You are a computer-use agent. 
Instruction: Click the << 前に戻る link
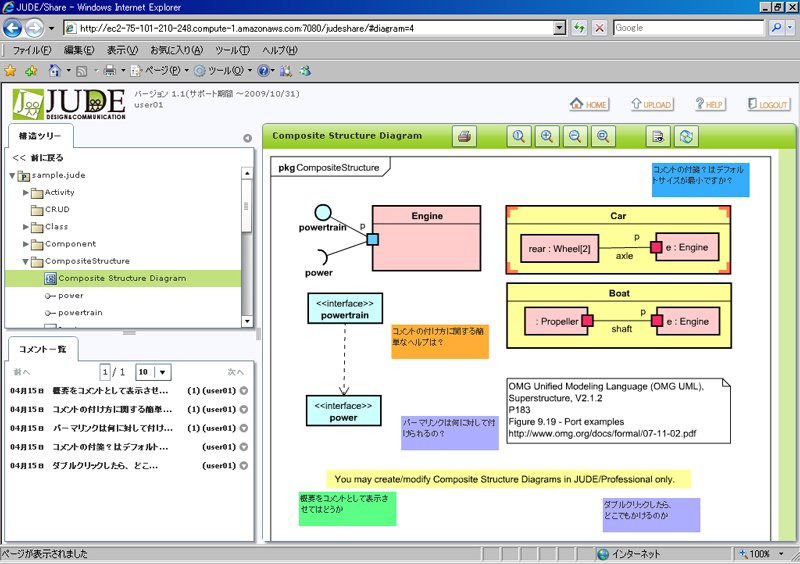(x=38, y=158)
